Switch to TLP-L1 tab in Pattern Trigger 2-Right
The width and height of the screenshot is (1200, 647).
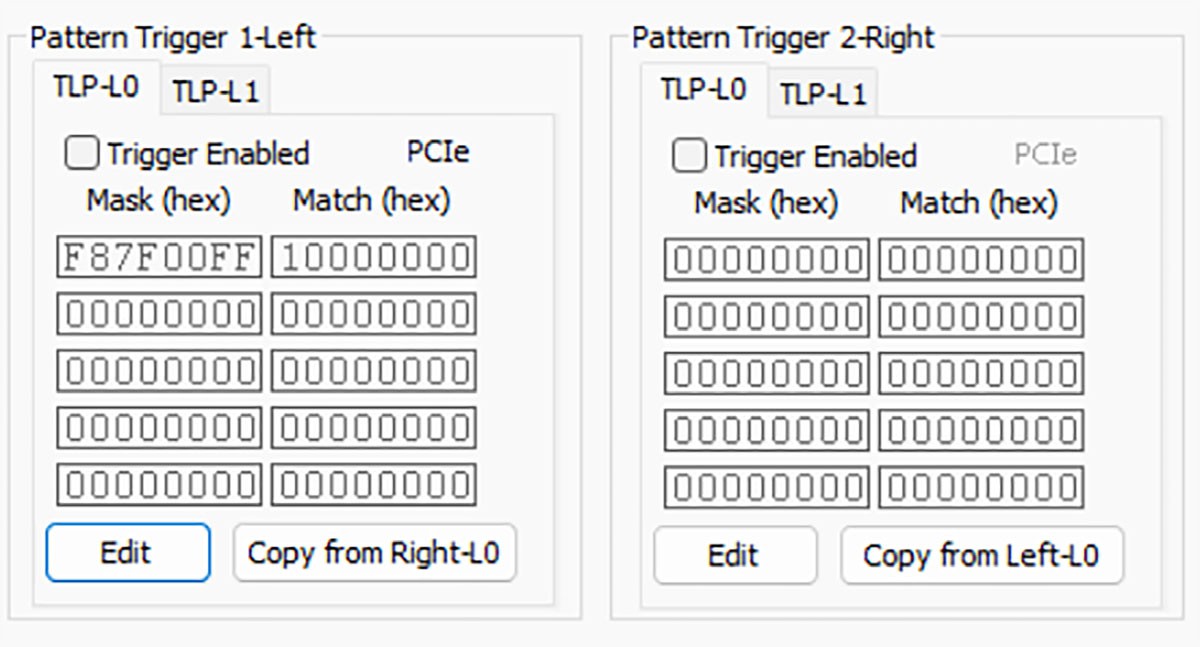(823, 95)
